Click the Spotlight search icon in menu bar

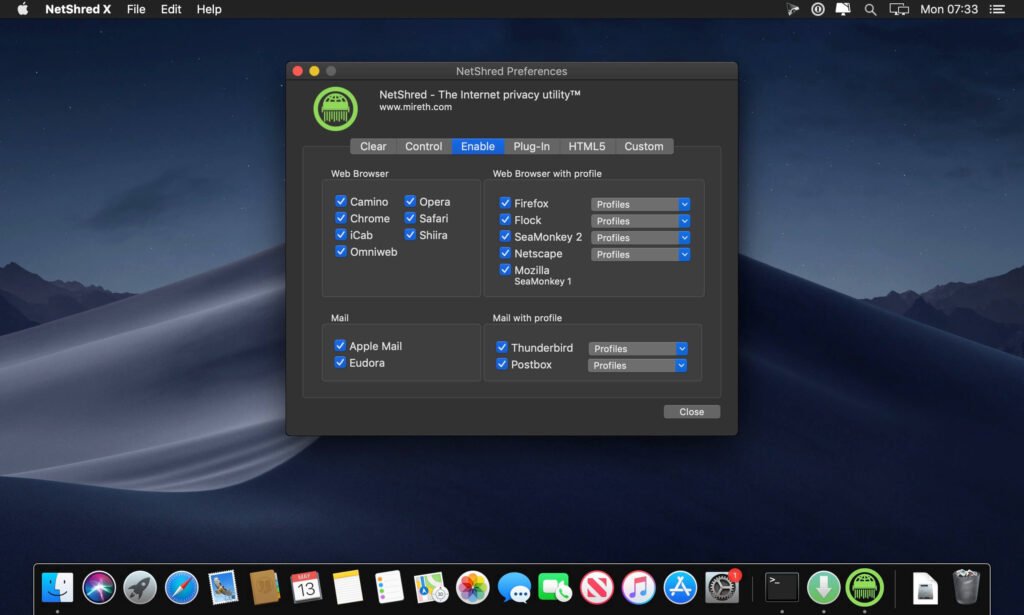(870, 9)
